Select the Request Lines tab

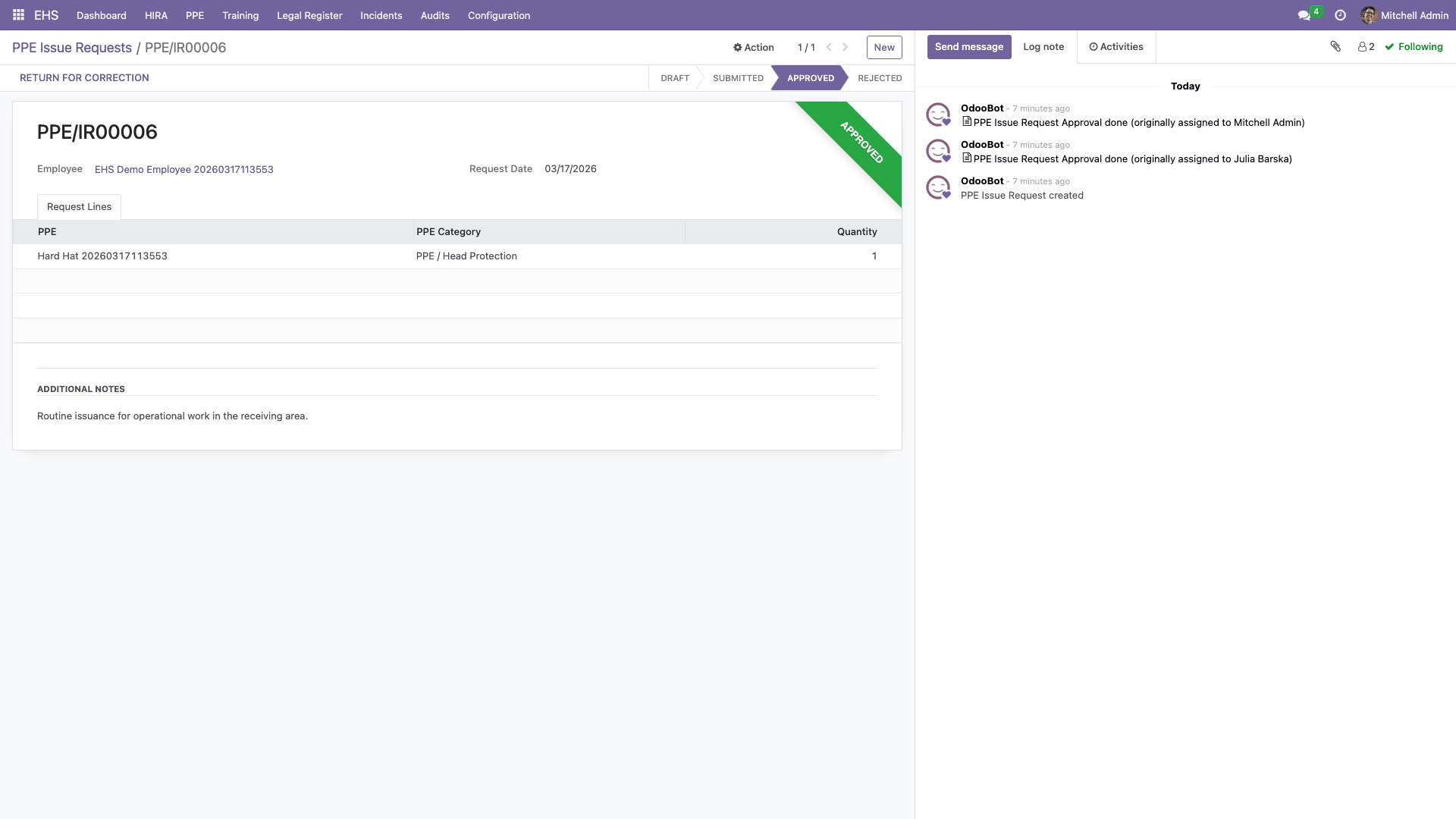pyautogui.click(x=79, y=207)
